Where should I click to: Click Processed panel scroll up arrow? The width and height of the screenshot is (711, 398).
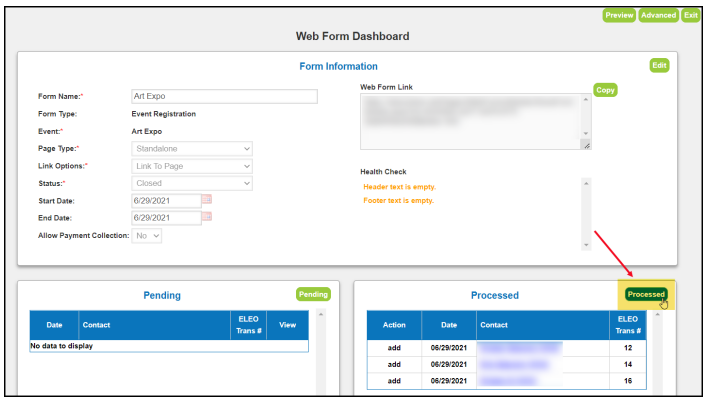pos(657,314)
